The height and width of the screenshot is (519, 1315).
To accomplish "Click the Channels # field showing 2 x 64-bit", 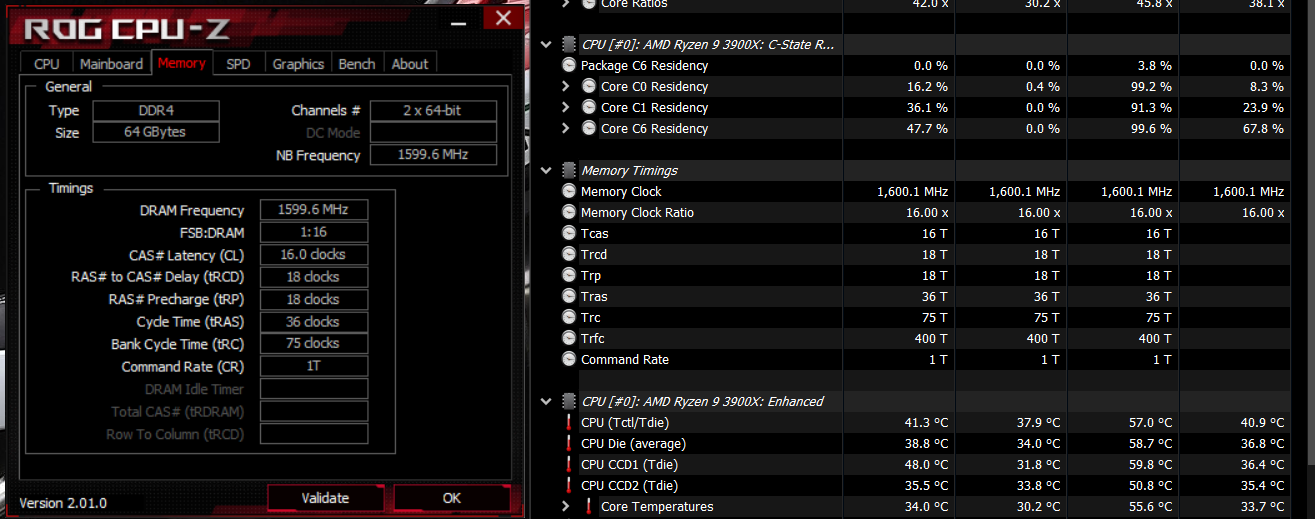I will click(433, 110).
